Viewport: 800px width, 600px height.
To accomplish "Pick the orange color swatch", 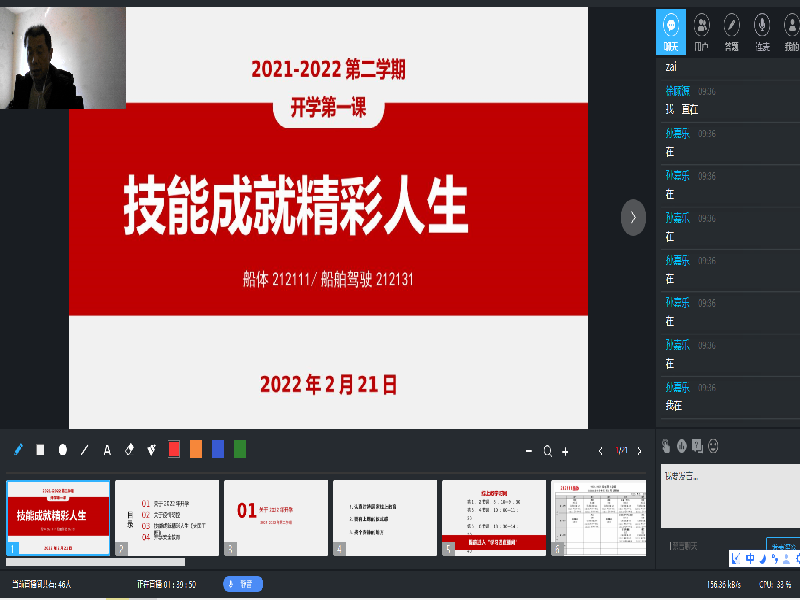I will click(x=196, y=450).
